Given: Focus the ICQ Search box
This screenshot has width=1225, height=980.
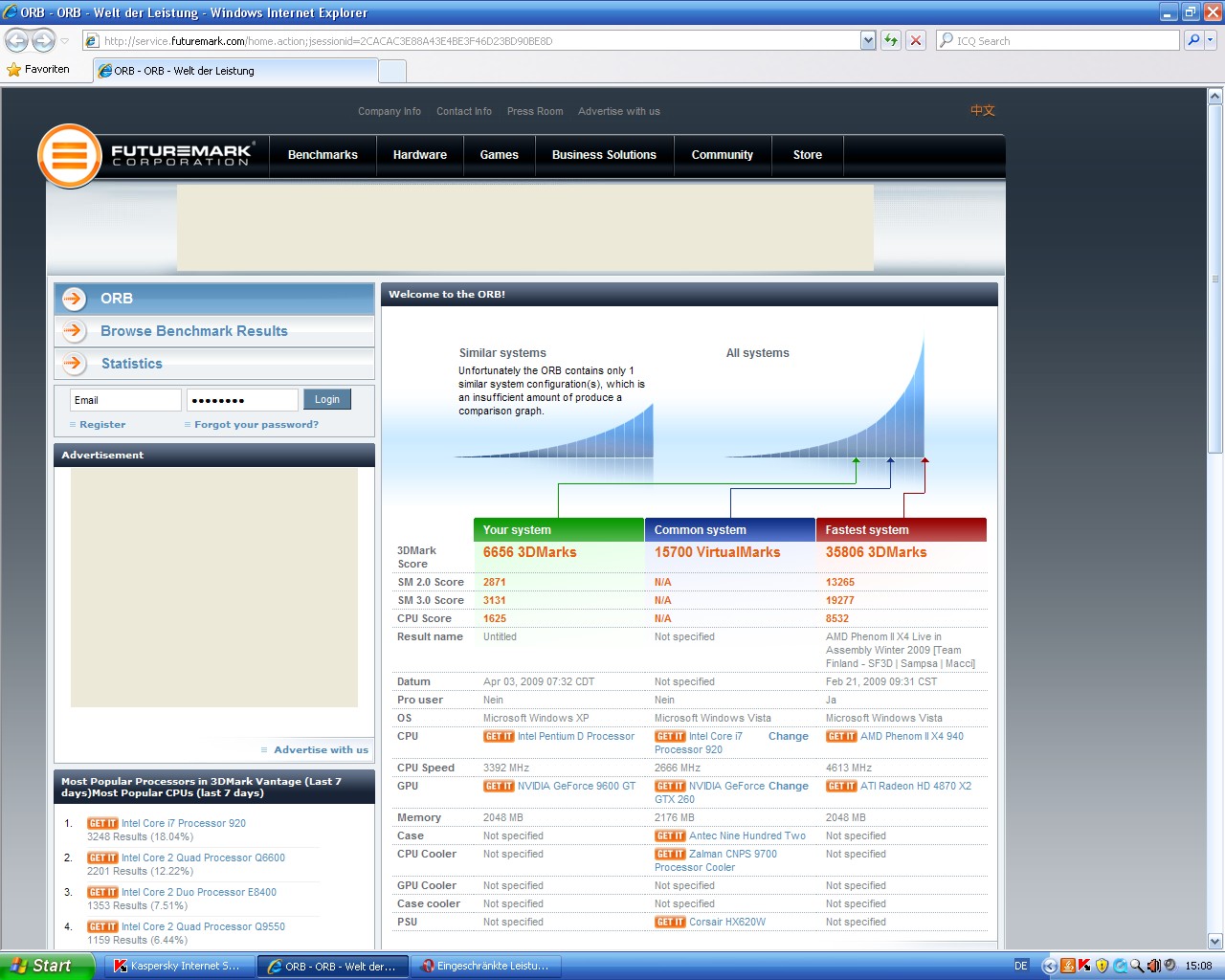Looking at the screenshot, I should 1058,40.
